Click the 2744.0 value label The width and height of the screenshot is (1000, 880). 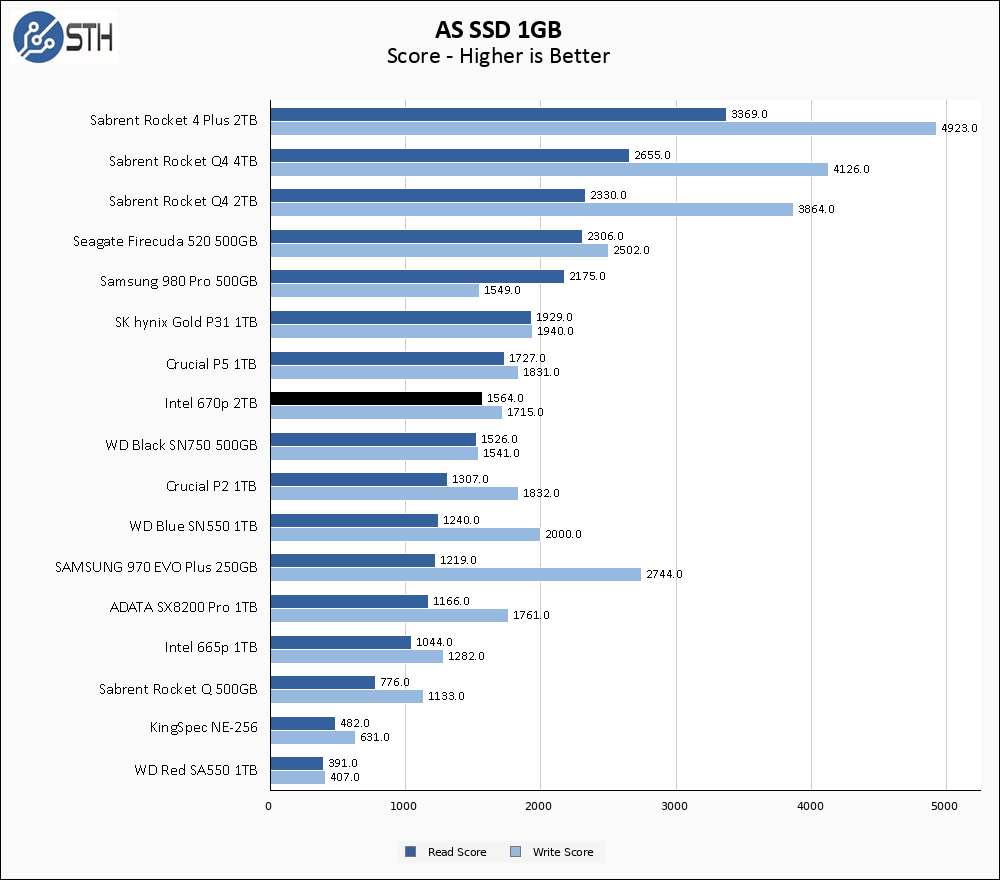click(664, 575)
